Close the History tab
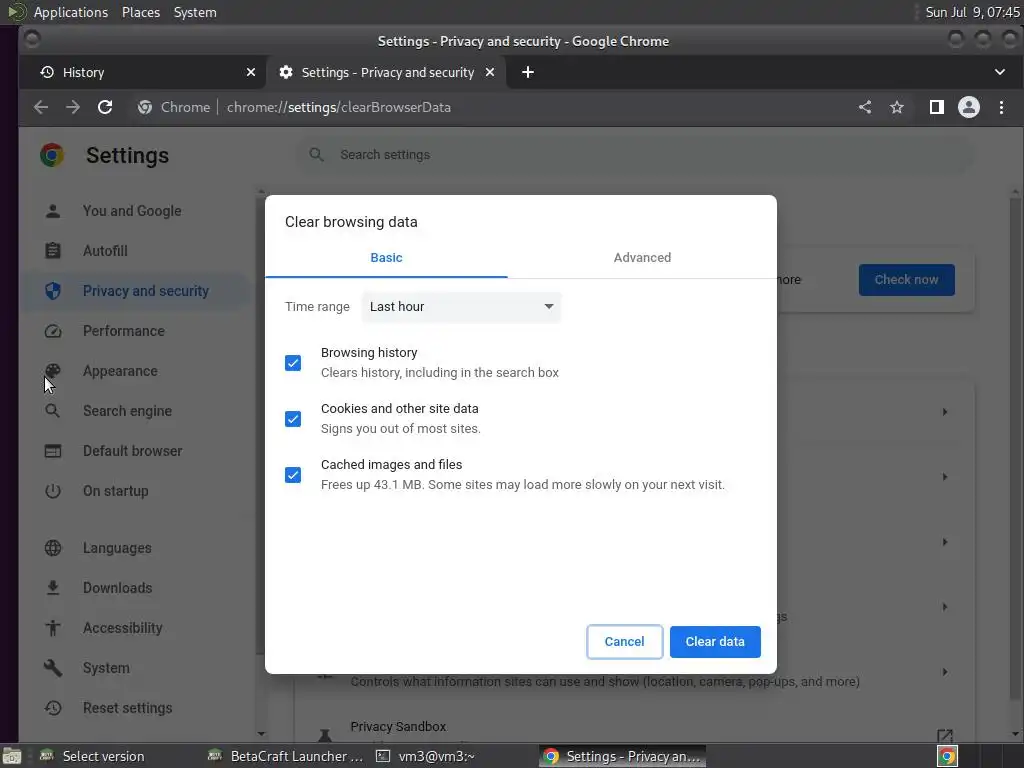The image size is (1024, 768). (251, 72)
